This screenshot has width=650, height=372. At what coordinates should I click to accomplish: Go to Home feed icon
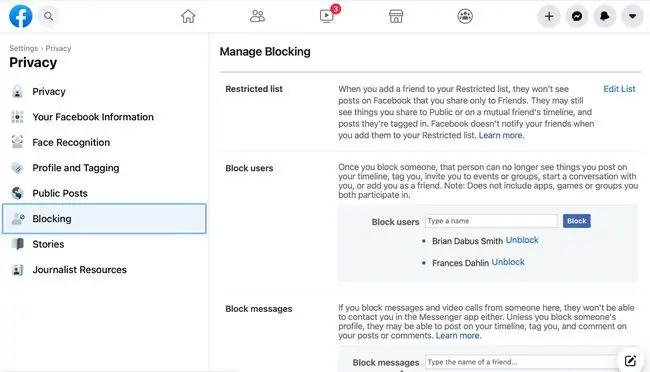(188, 16)
